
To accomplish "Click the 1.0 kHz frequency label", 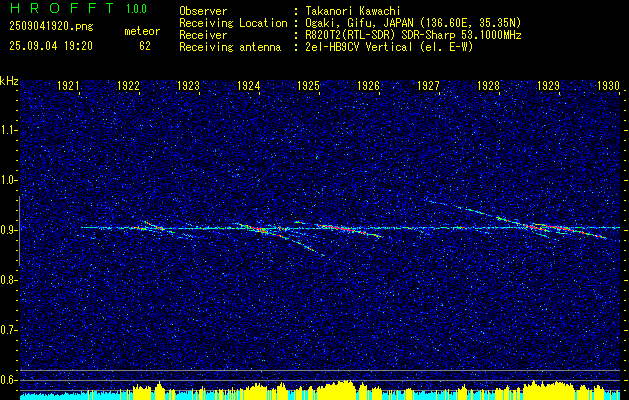I will pos(8,180).
